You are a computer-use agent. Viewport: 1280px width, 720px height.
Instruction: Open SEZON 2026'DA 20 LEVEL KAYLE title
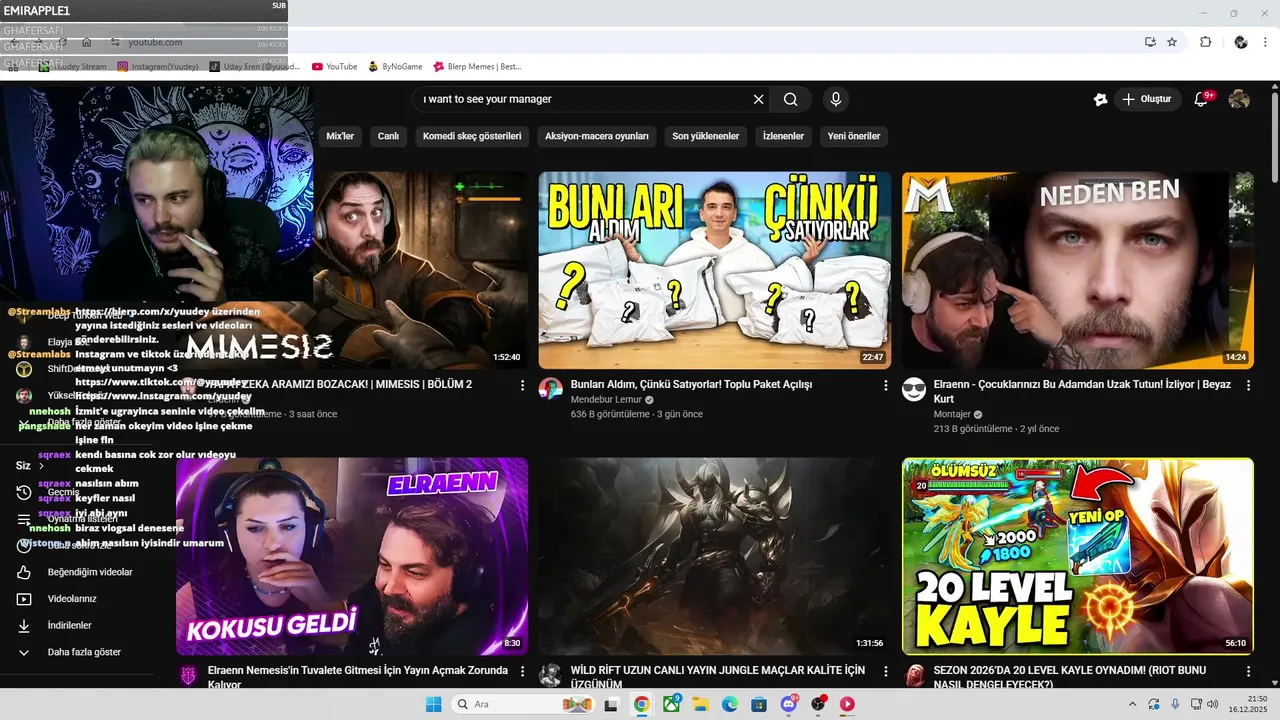[1070, 677]
